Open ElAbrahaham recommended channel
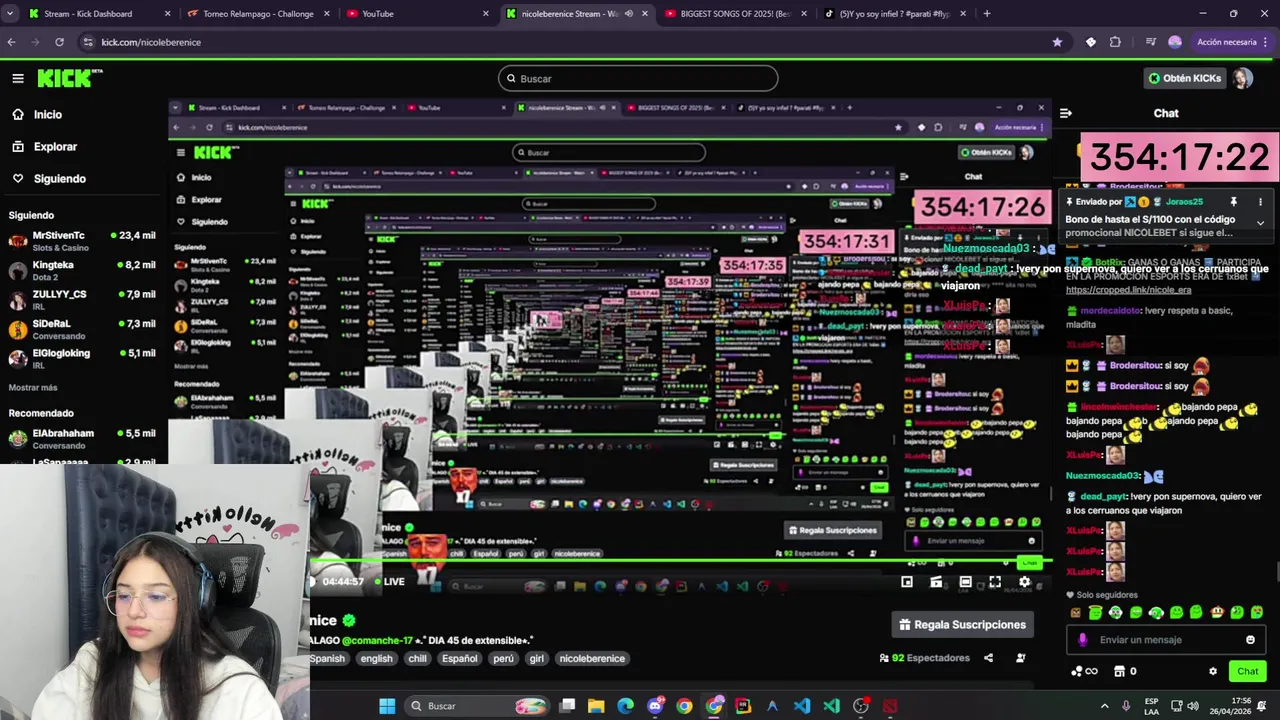 click(82, 438)
